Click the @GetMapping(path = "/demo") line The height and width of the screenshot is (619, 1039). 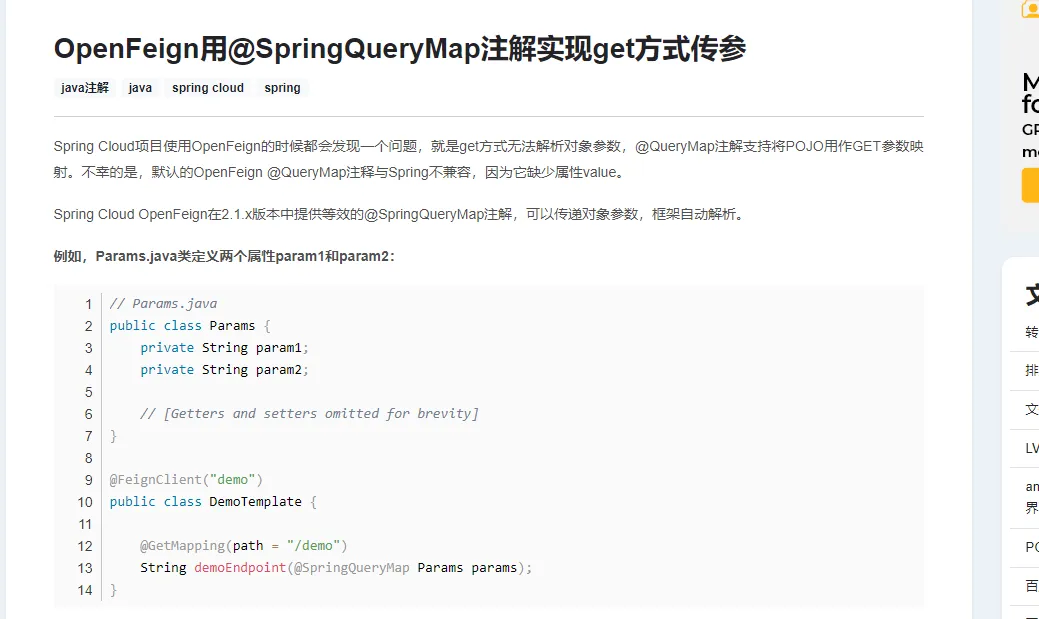(244, 545)
